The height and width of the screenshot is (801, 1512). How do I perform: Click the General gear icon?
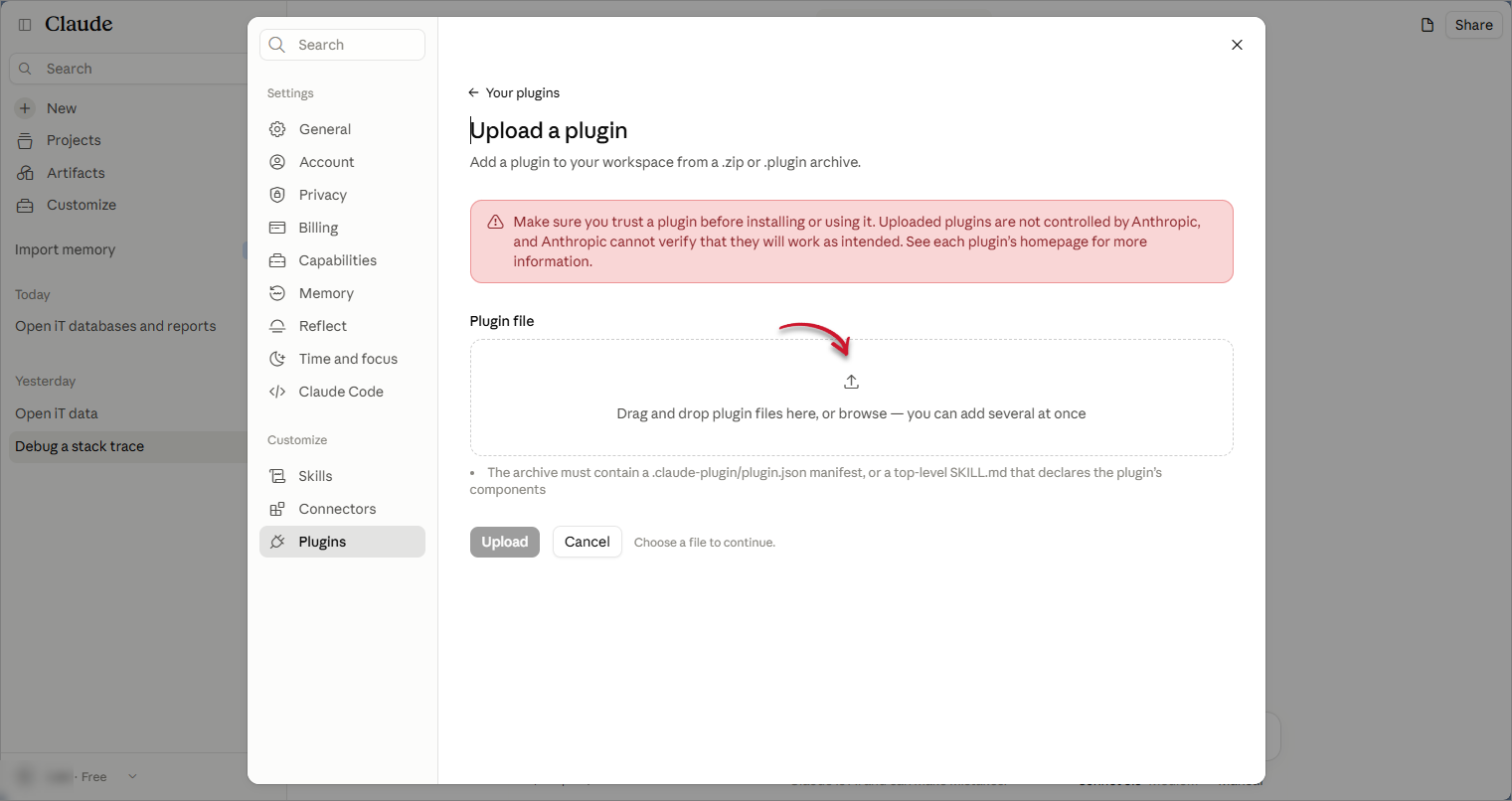click(277, 129)
